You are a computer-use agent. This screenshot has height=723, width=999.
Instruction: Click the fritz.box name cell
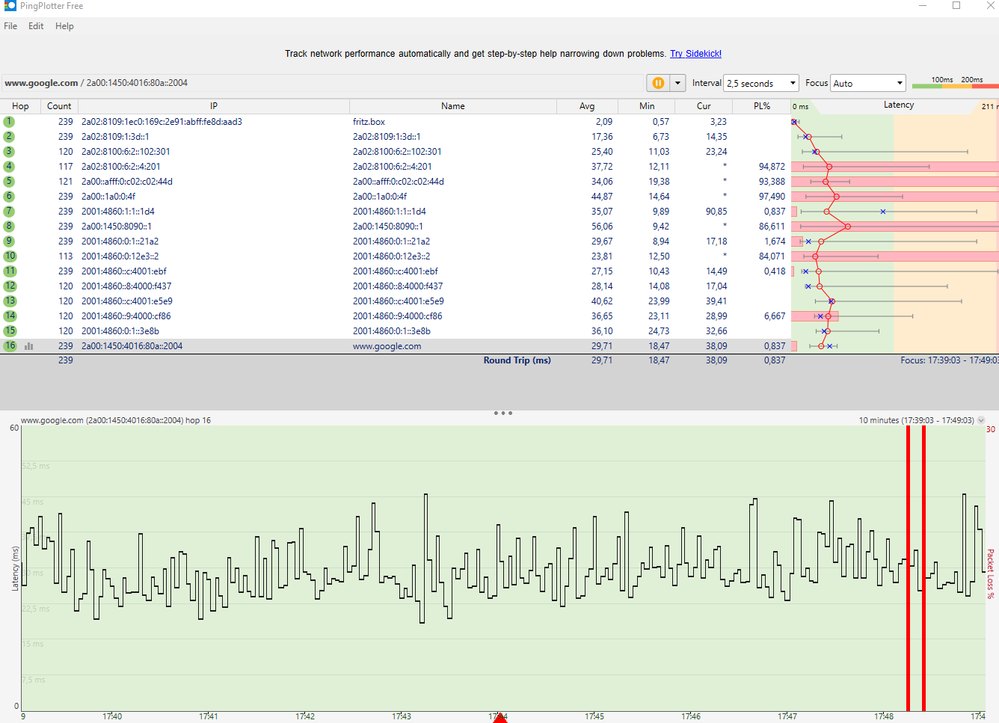[x=369, y=122]
